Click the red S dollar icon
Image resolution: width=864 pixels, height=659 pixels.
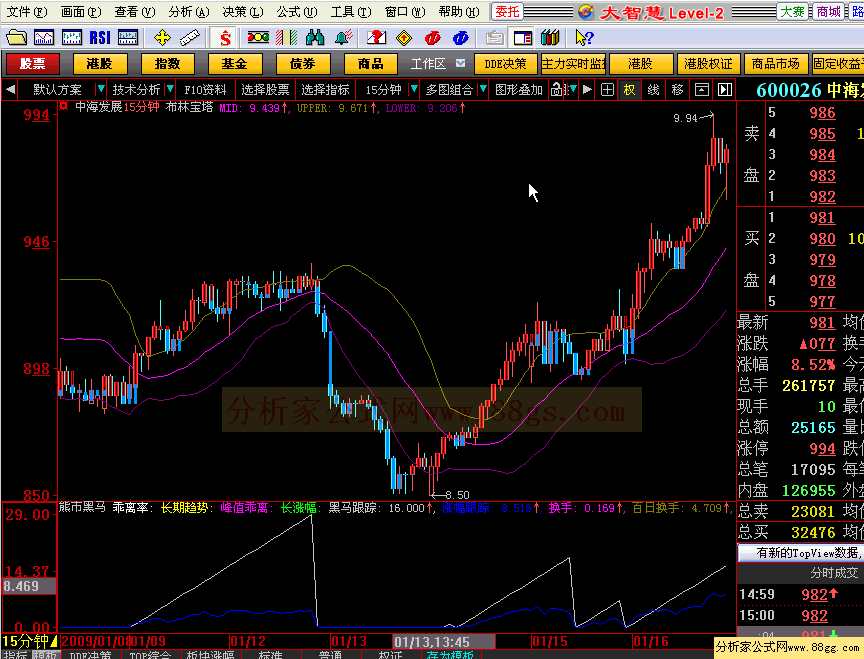(x=225, y=37)
